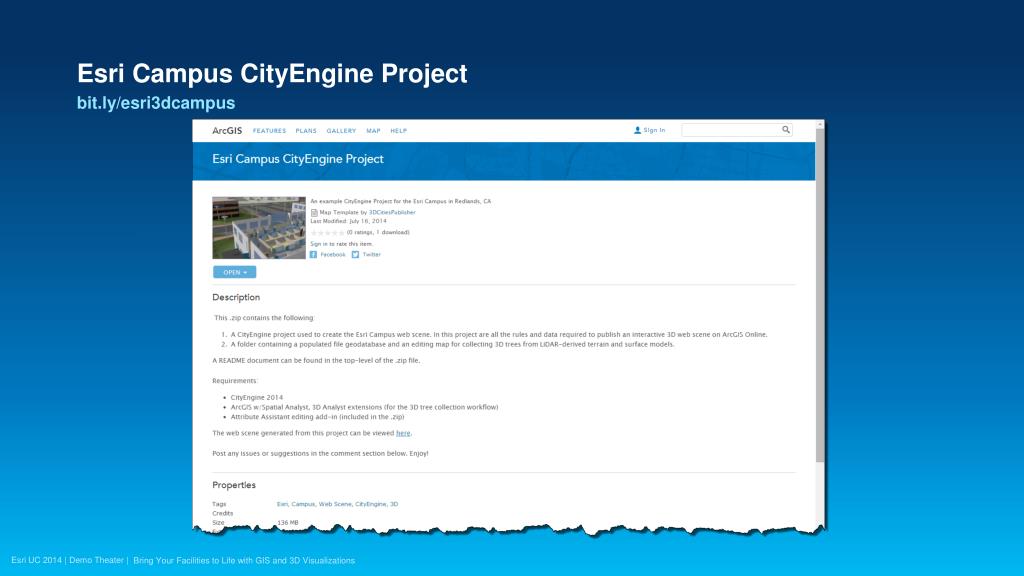Click the '136 MB' size value
The width and height of the screenshot is (1024, 576).
[287, 522]
